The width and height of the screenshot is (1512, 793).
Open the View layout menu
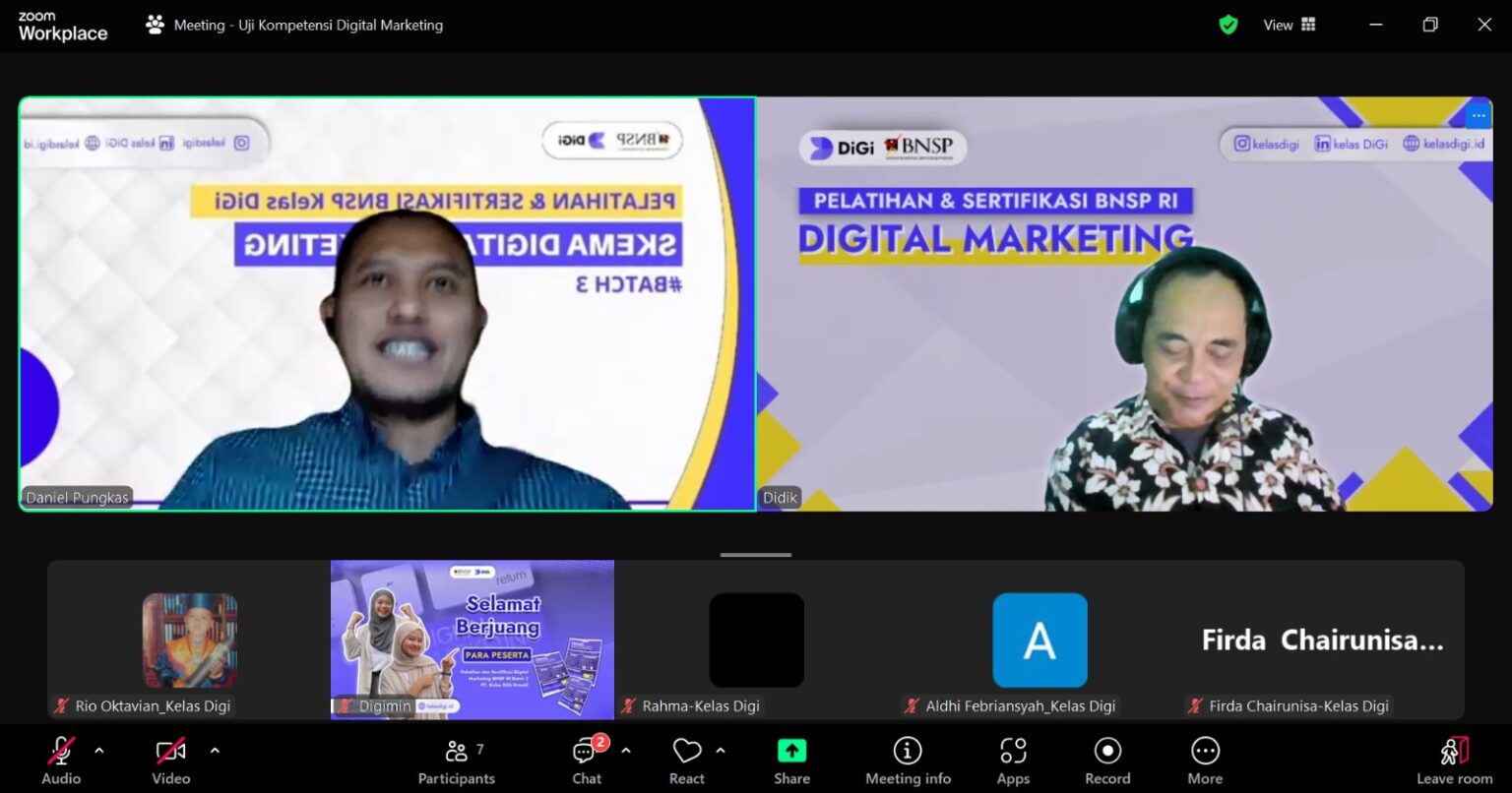click(x=1290, y=25)
